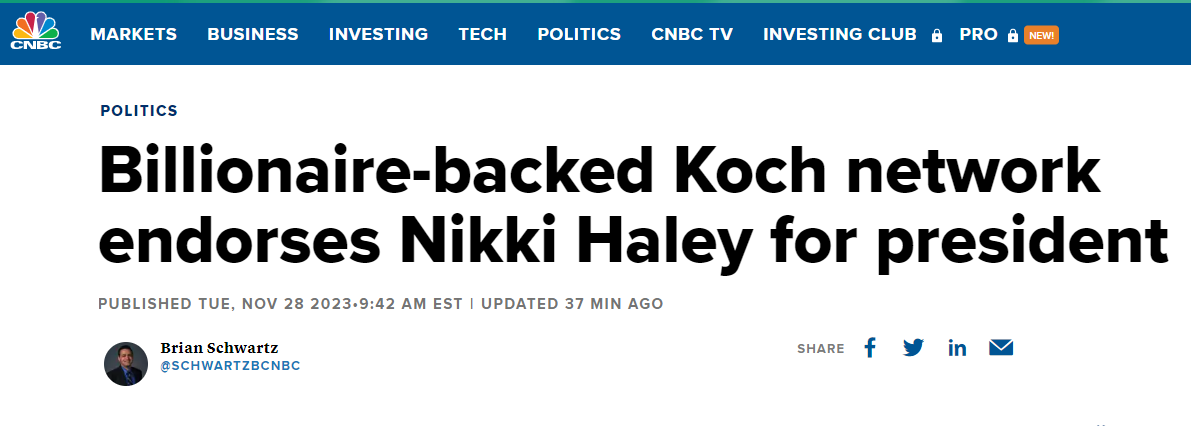The height and width of the screenshot is (426, 1191).
Task: Open the @SCHWARTZBCNBC Twitter handle
Action: click(230, 366)
